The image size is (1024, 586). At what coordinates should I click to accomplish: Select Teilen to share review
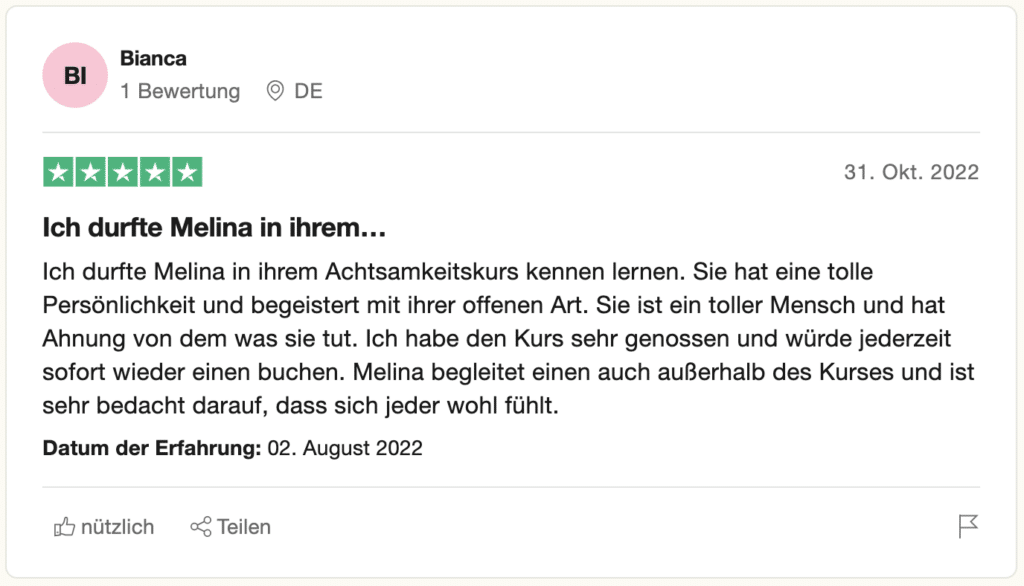(231, 527)
